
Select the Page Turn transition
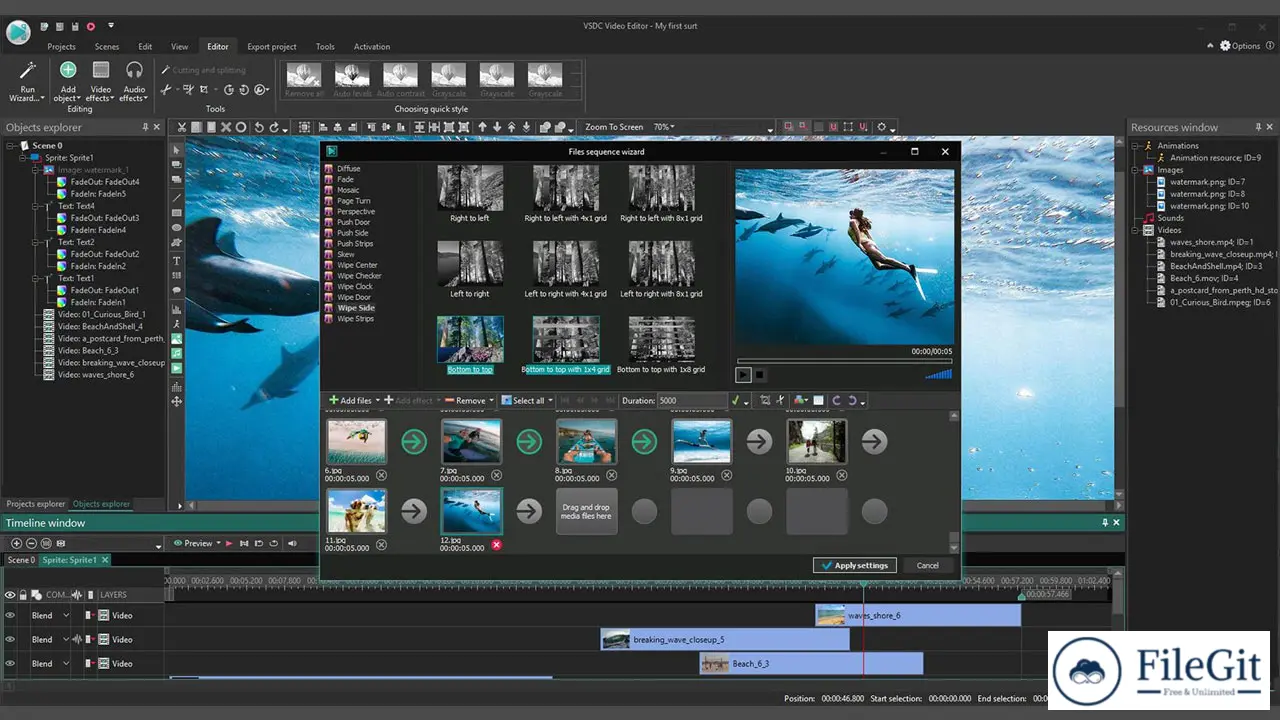click(x=353, y=201)
